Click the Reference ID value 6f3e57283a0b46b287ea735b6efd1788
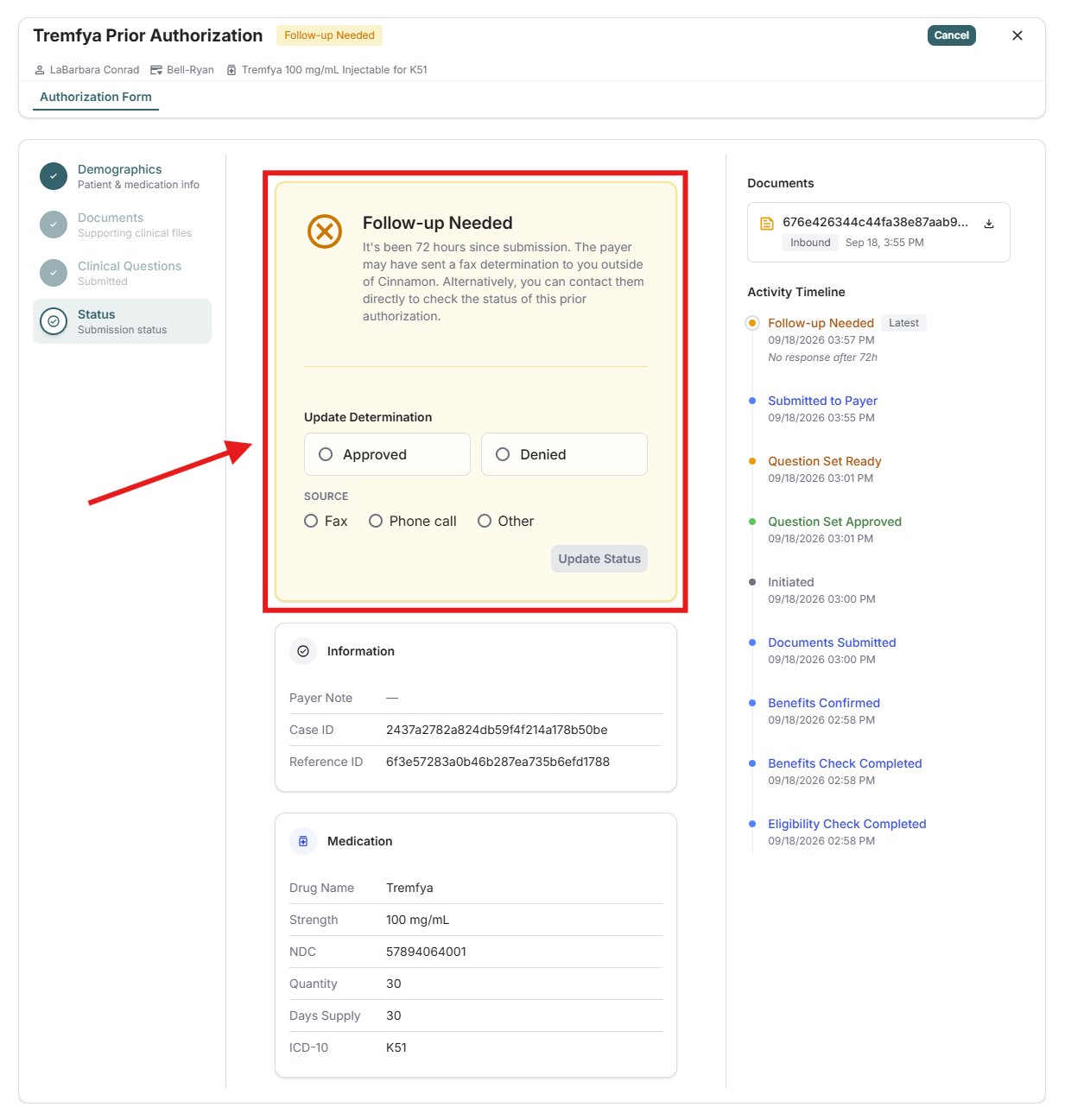Screen dimensions: 1065x1120 pos(498,762)
